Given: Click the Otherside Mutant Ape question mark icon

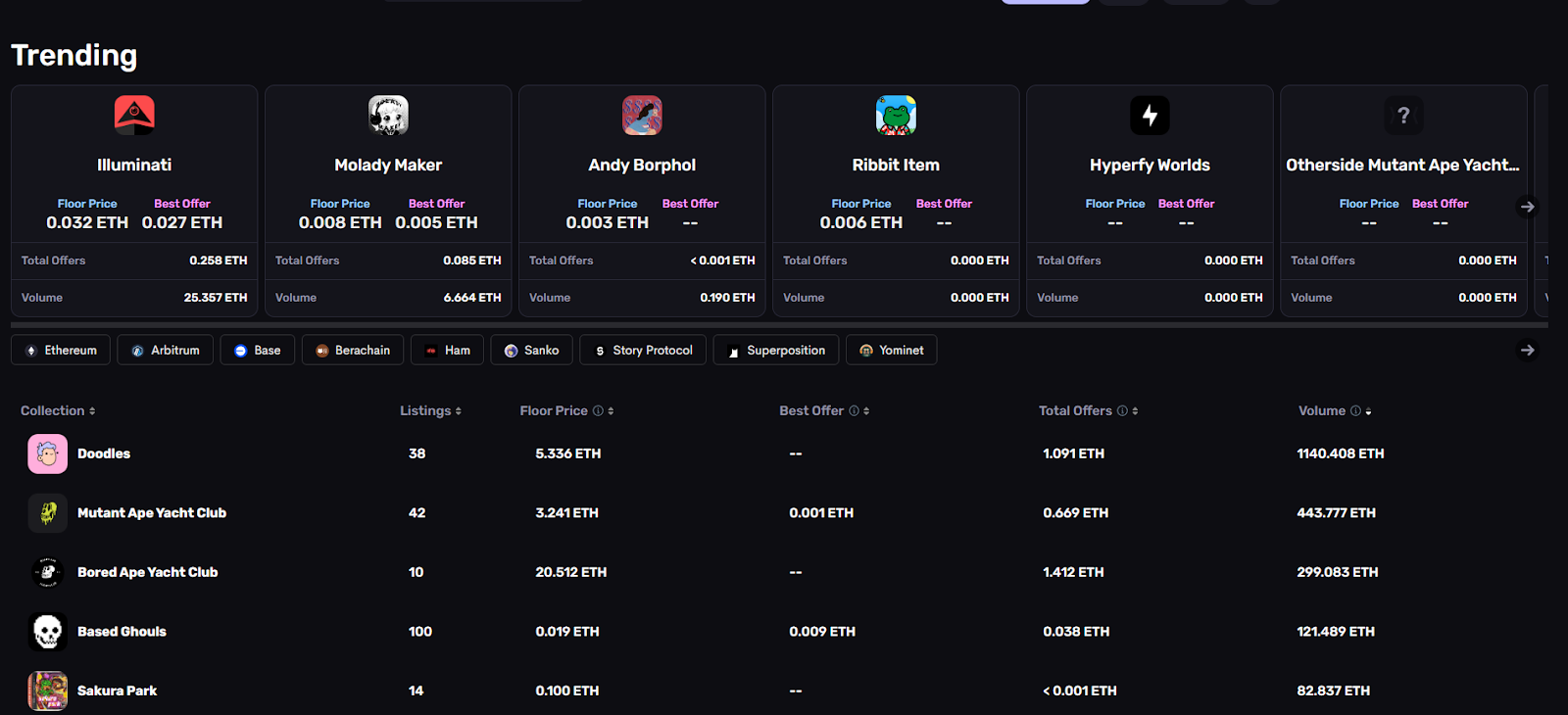Looking at the screenshot, I should [1403, 116].
